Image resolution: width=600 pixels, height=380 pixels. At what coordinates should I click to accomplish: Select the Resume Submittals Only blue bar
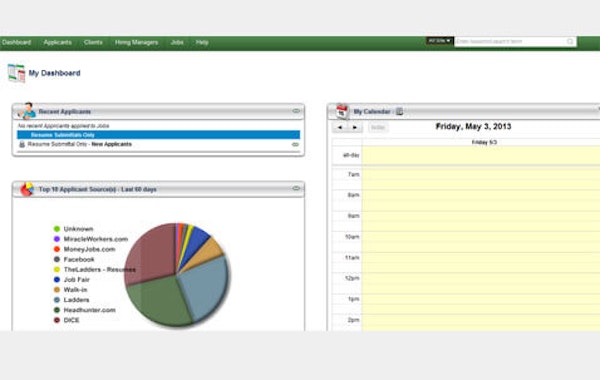(158, 135)
